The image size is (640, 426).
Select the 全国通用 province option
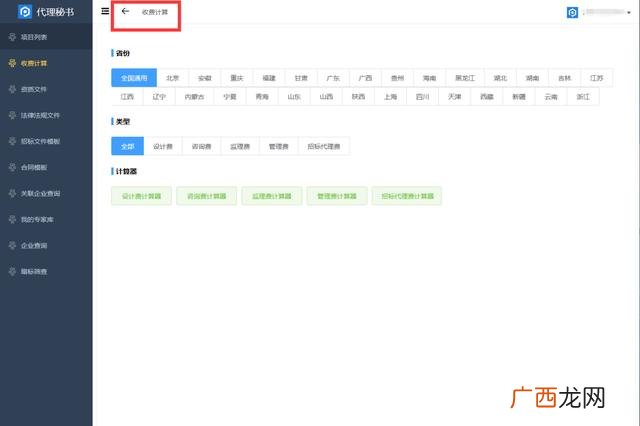point(134,78)
